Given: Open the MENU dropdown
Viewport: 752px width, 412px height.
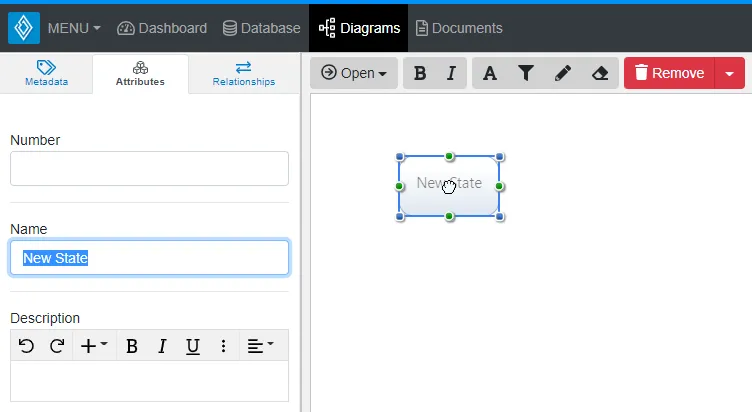Looking at the screenshot, I should pyautogui.click(x=73, y=28).
